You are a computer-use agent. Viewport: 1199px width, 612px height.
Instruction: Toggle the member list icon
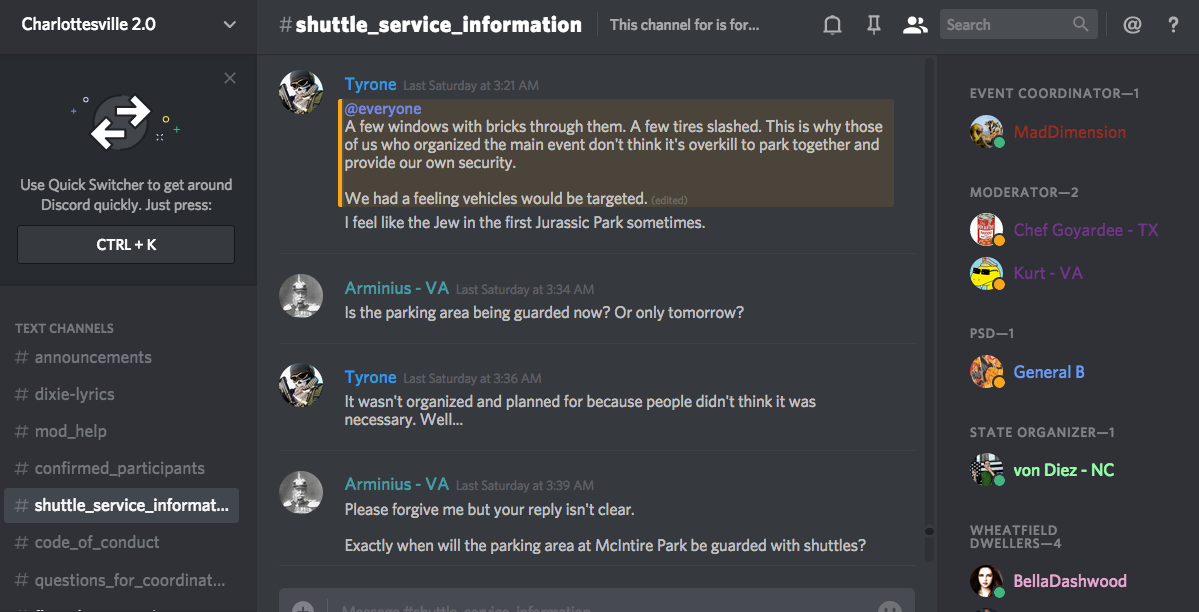point(915,25)
